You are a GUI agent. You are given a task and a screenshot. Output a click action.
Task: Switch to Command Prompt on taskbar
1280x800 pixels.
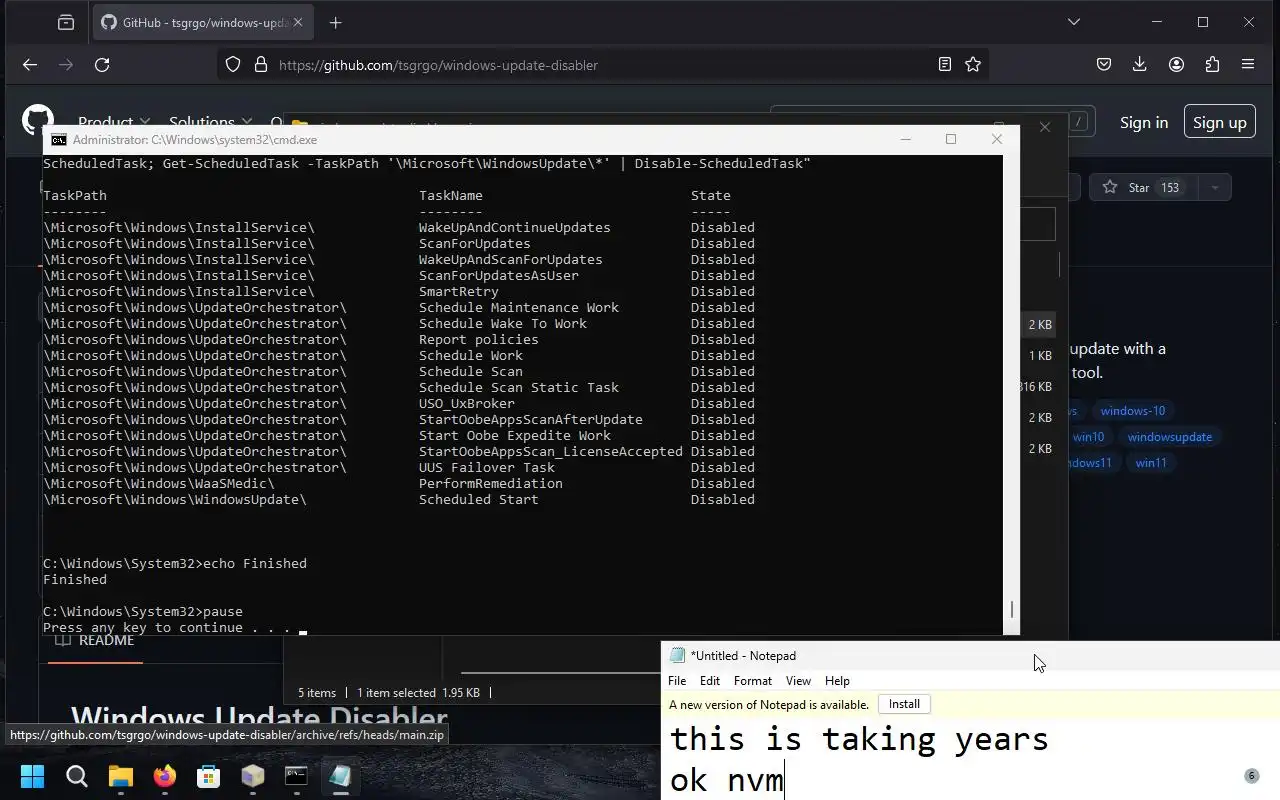(x=296, y=776)
